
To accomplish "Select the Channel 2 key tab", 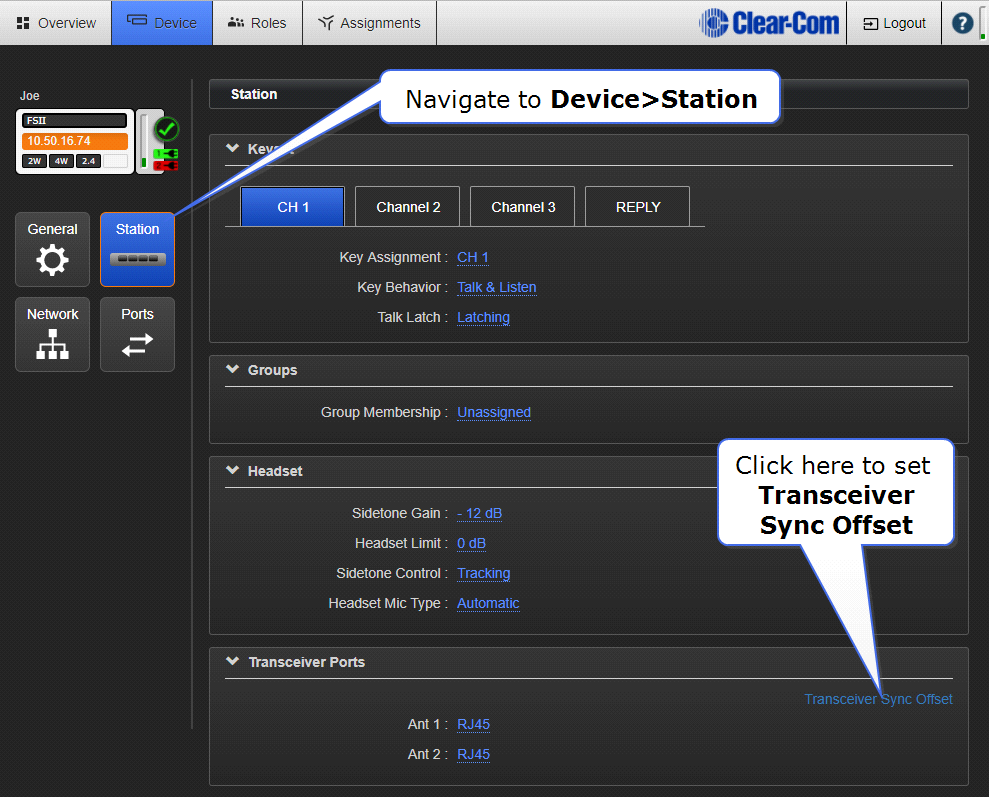I will click(x=408, y=207).
